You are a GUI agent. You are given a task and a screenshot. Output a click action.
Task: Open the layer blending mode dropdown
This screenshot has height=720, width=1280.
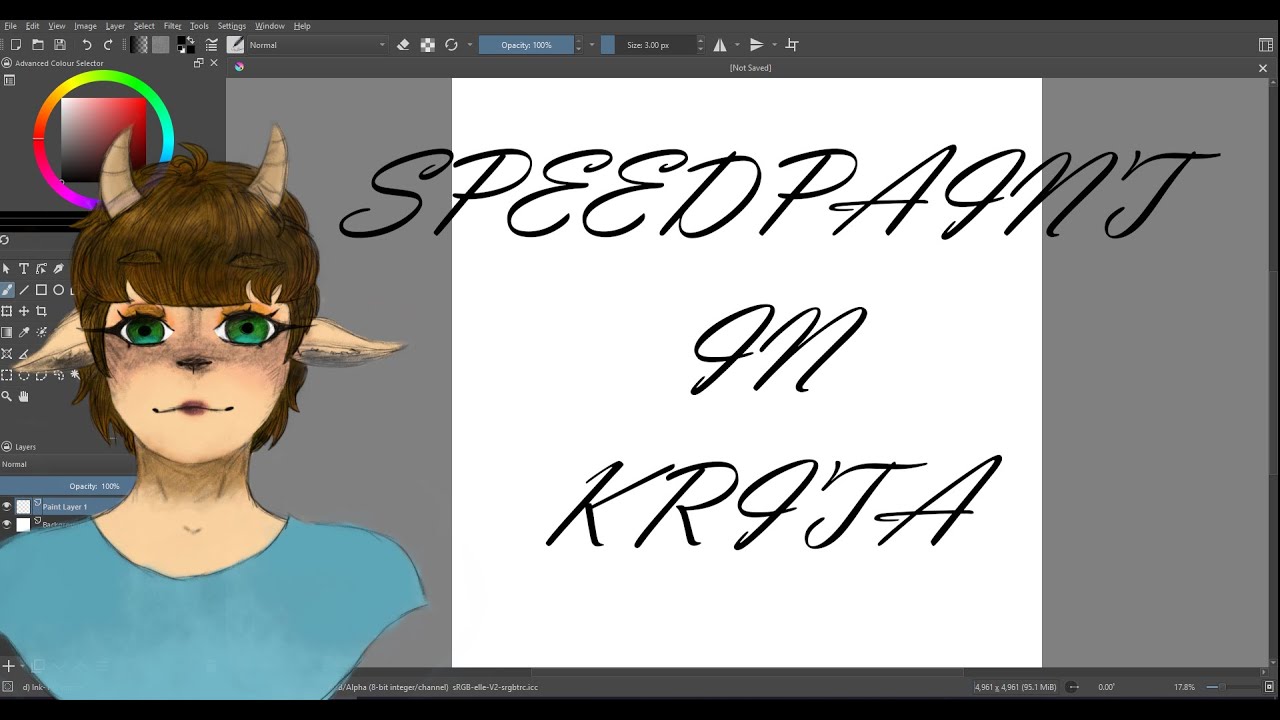[x=66, y=465]
